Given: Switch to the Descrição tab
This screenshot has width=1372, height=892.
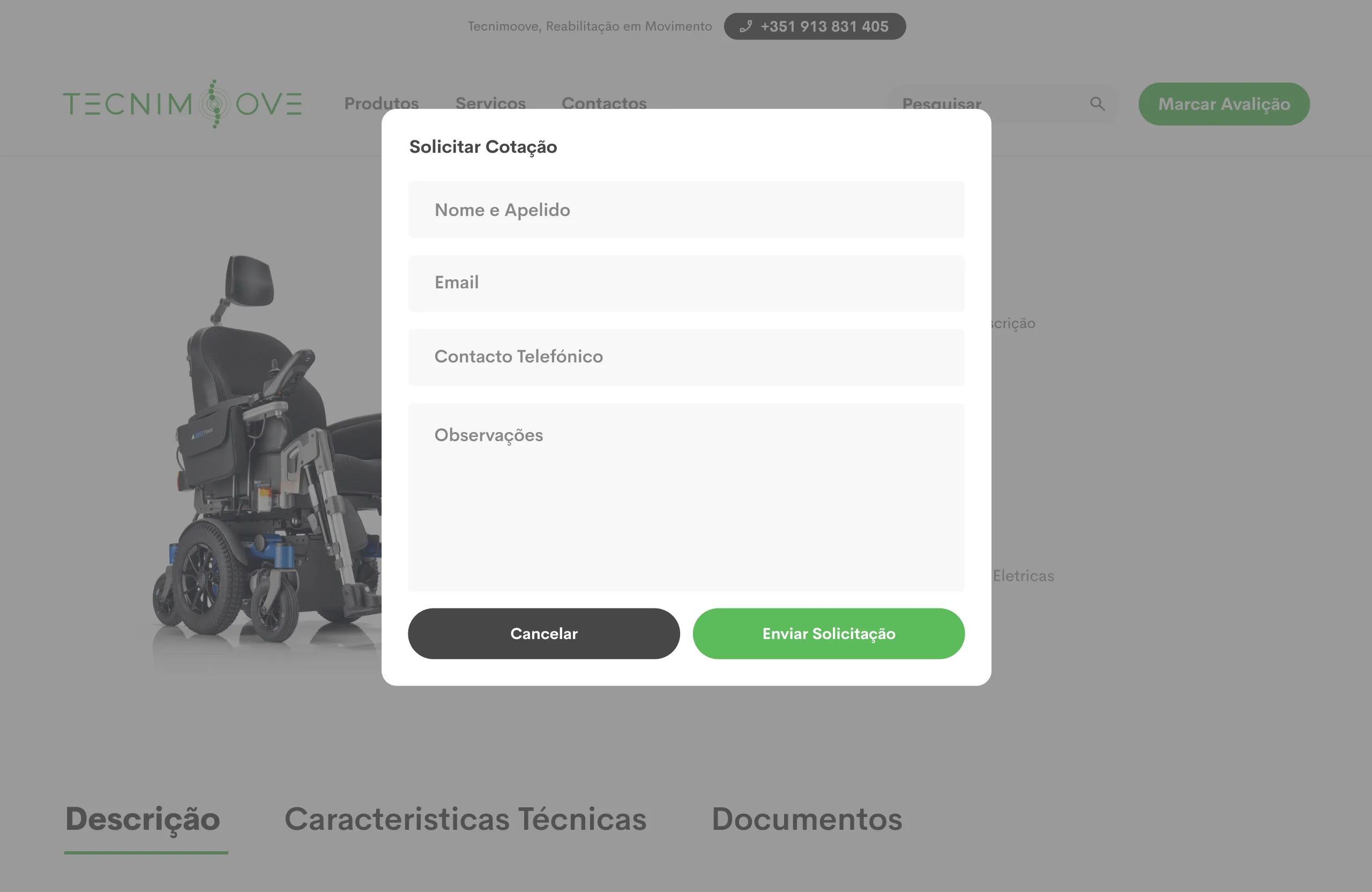Looking at the screenshot, I should pos(143,819).
